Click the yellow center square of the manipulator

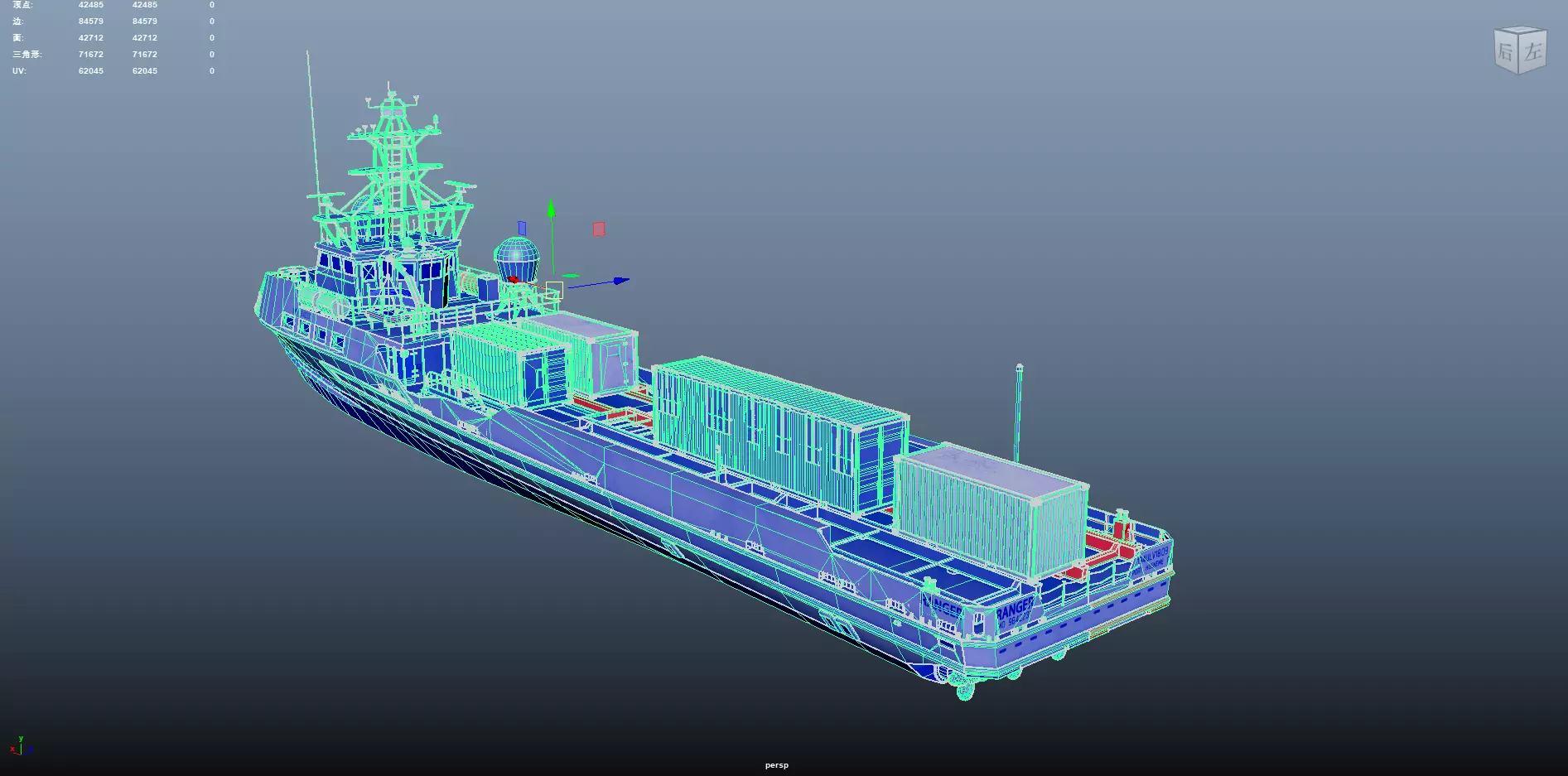554,290
